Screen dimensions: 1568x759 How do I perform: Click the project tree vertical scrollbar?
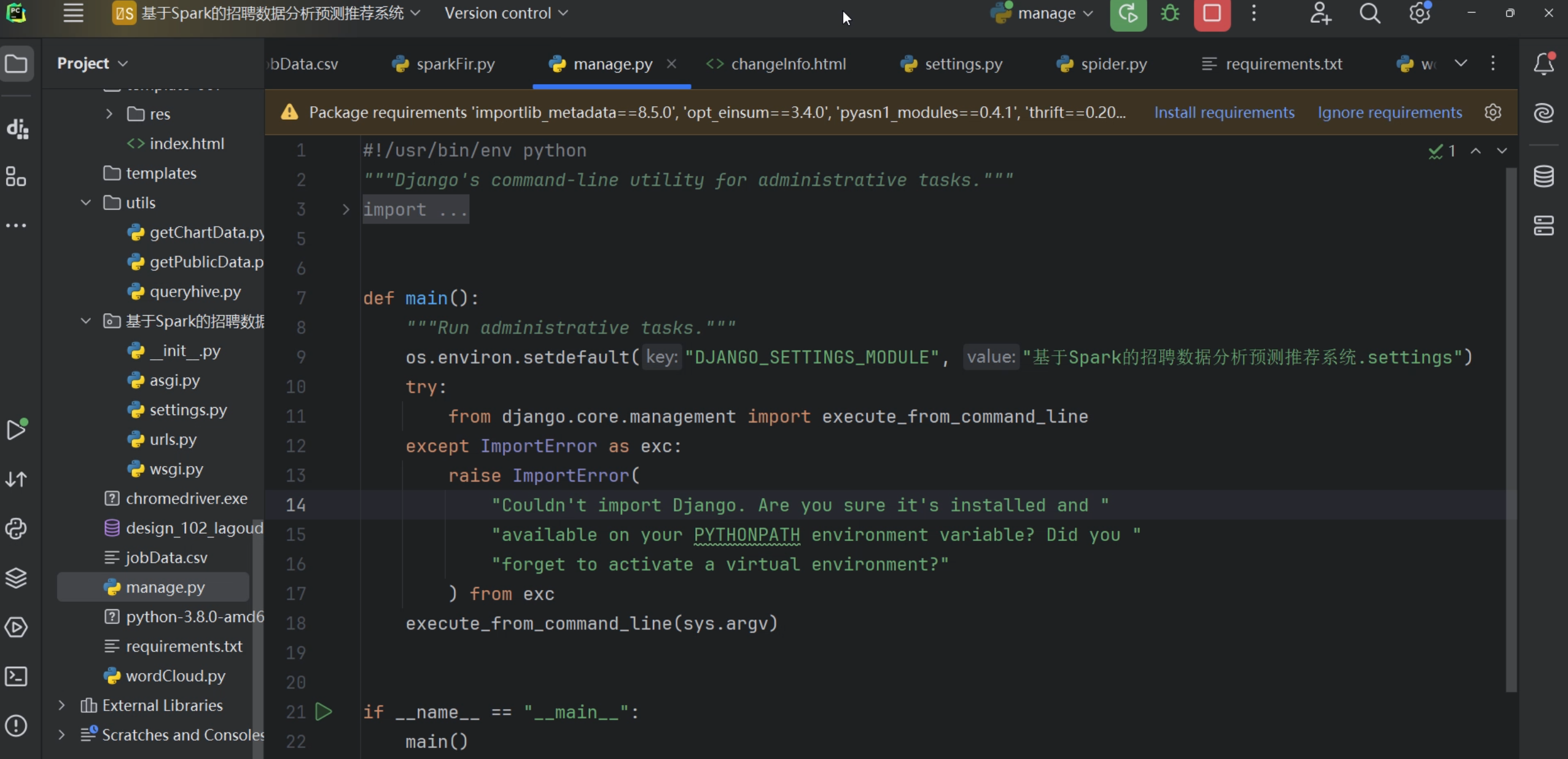point(258,639)
